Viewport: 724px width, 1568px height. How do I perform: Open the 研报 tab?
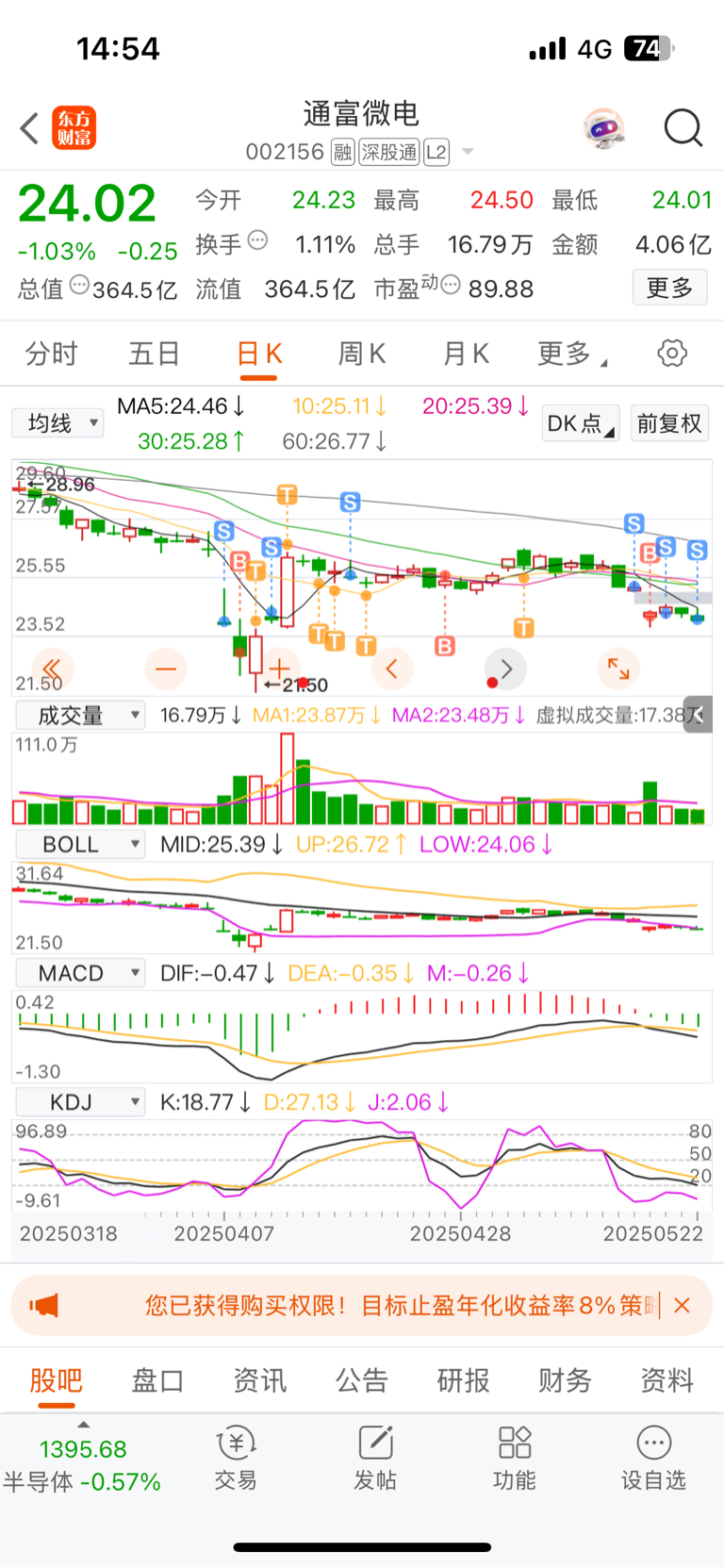pos(464,1380)
